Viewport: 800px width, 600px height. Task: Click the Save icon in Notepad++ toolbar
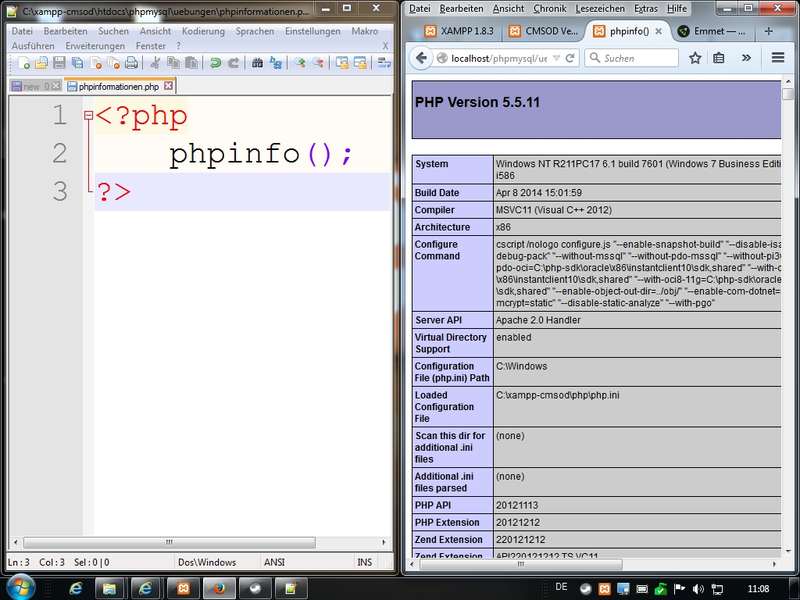point(59,63)
